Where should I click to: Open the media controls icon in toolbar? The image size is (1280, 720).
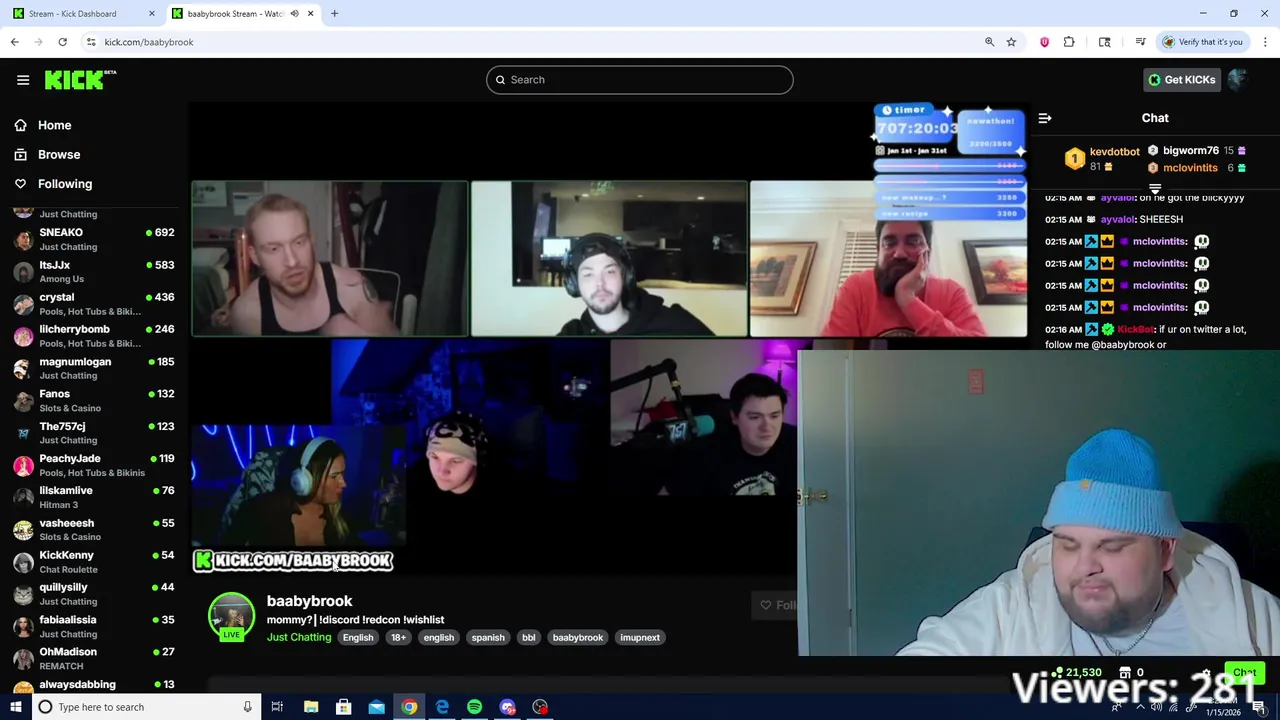(1140, 42)
